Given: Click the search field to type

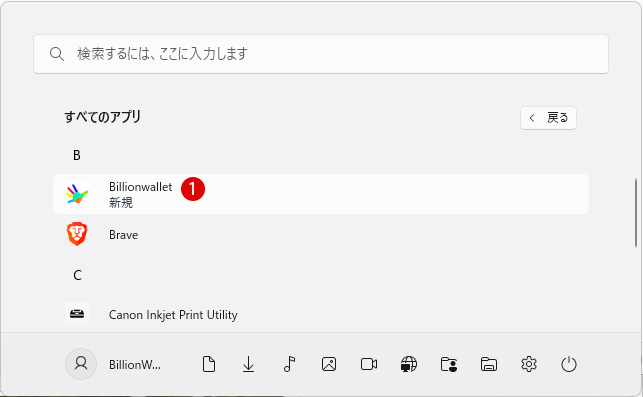Looking at the screenshot, I should click(x=321, y=54).
